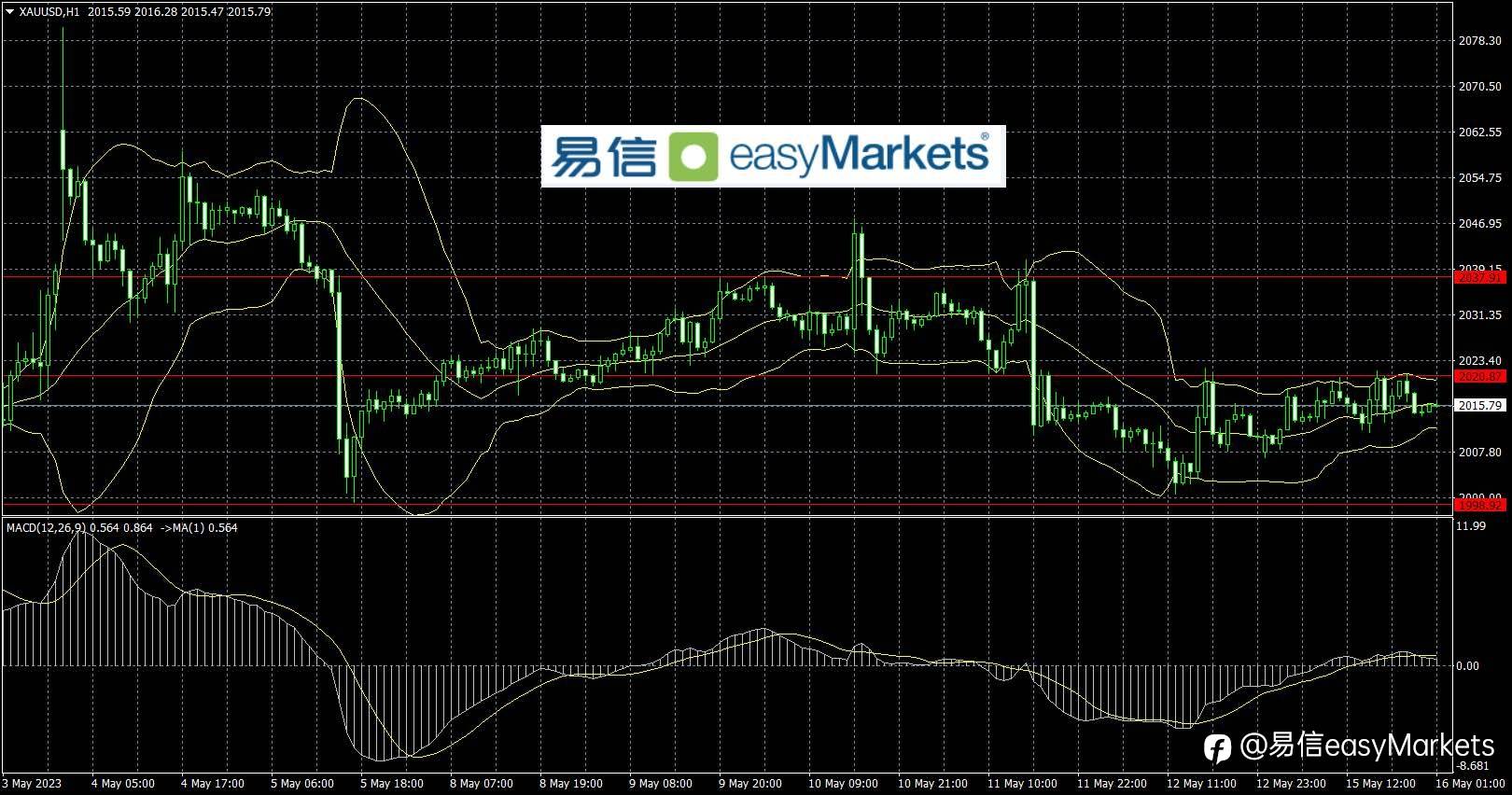Click the 2046.95 price scale value
The image size is (1512, 795).
coord(1479,224)
